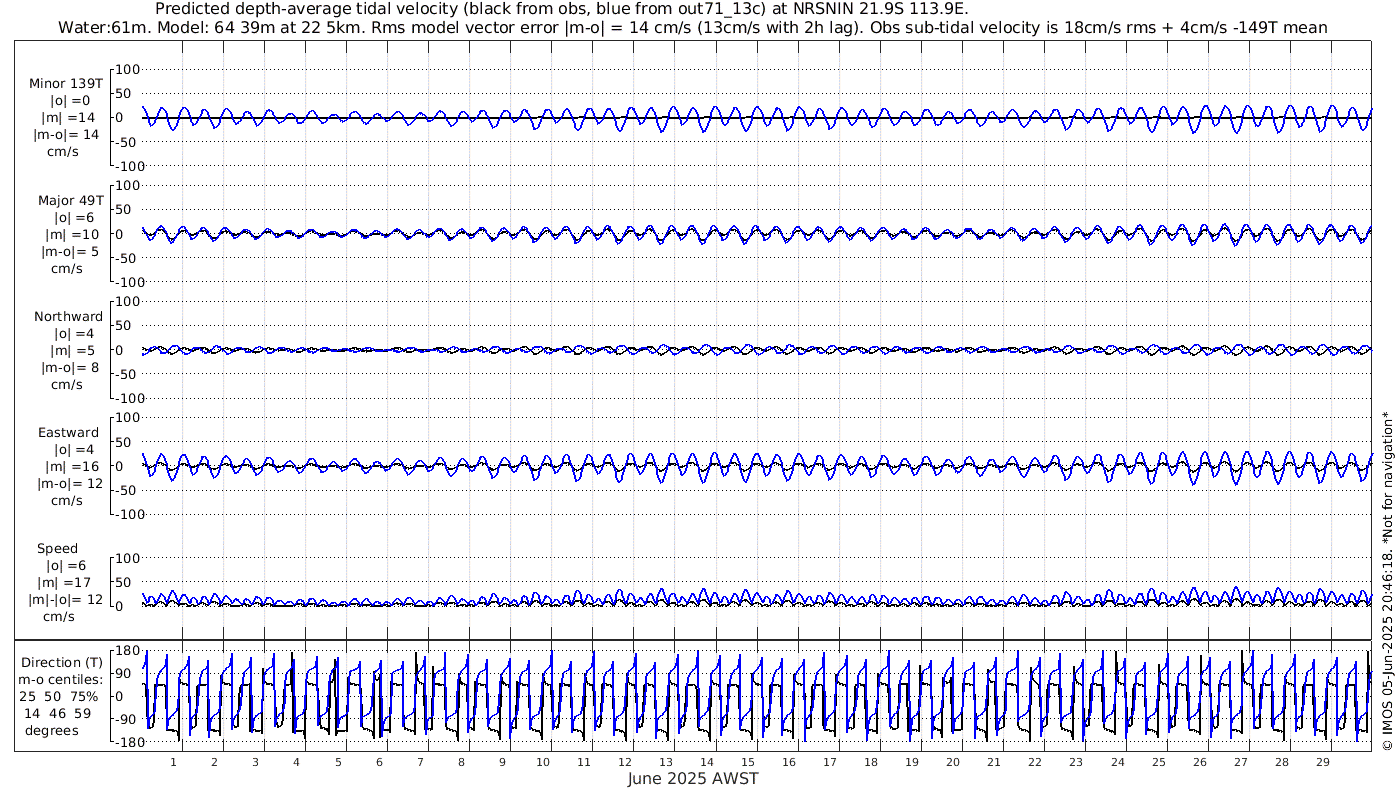
Task: Click the "cm/s" unit under the Eastward label
Action: pos(67,501)
